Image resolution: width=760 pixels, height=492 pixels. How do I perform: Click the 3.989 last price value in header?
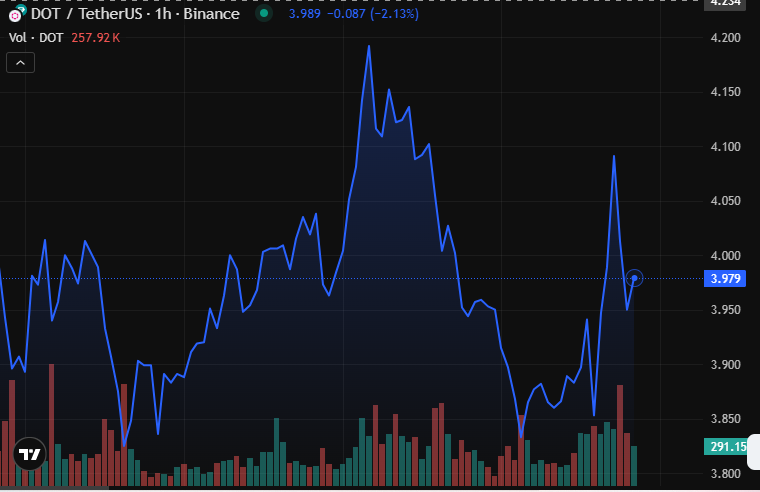304,14
